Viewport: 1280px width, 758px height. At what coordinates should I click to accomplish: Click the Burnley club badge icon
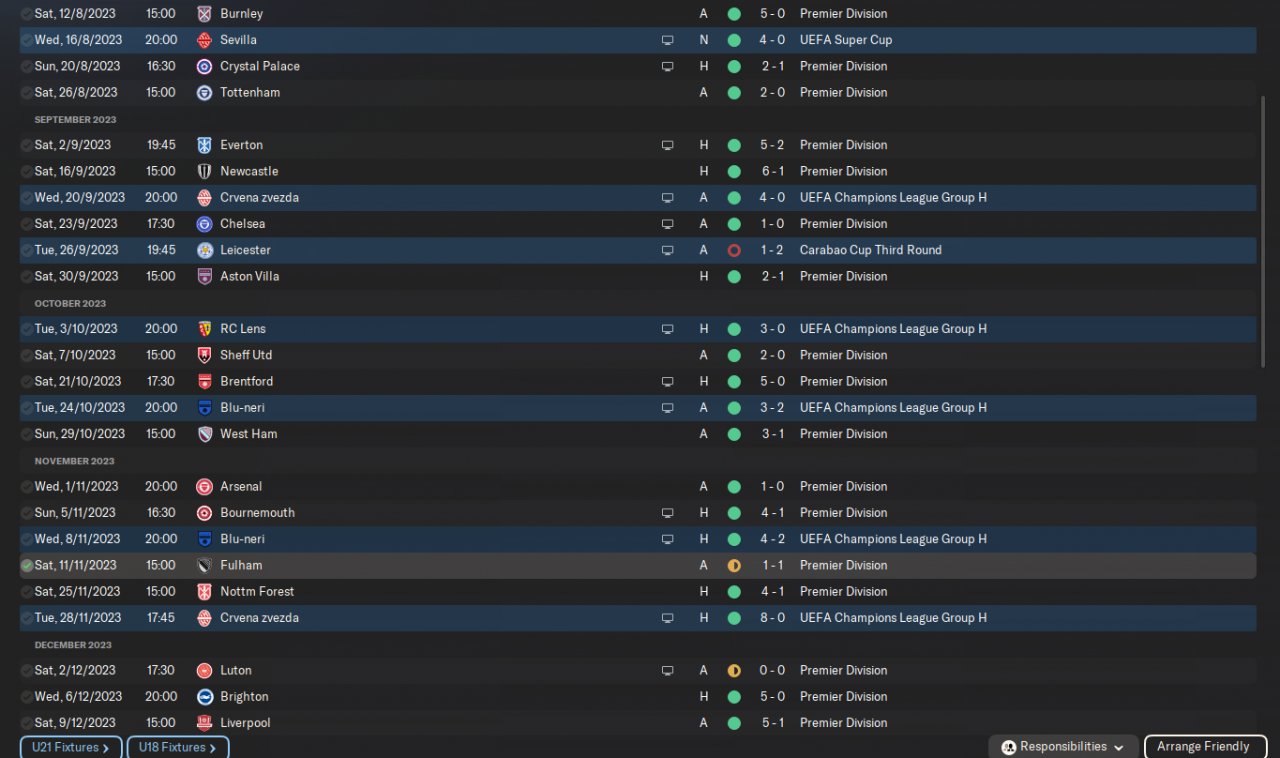click(x=204, y=14)
